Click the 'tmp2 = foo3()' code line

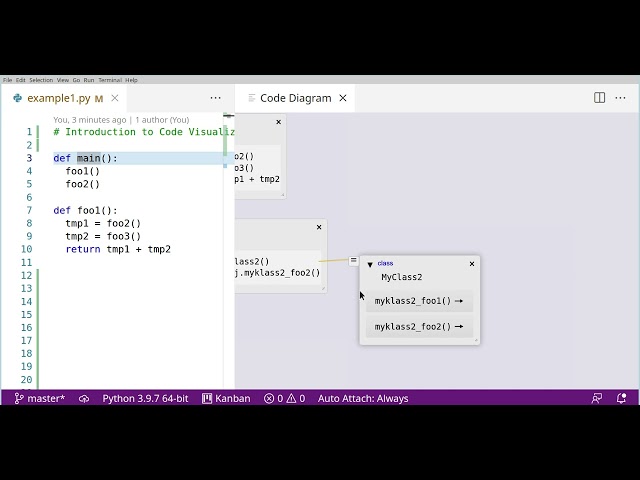tap(103, 236)
